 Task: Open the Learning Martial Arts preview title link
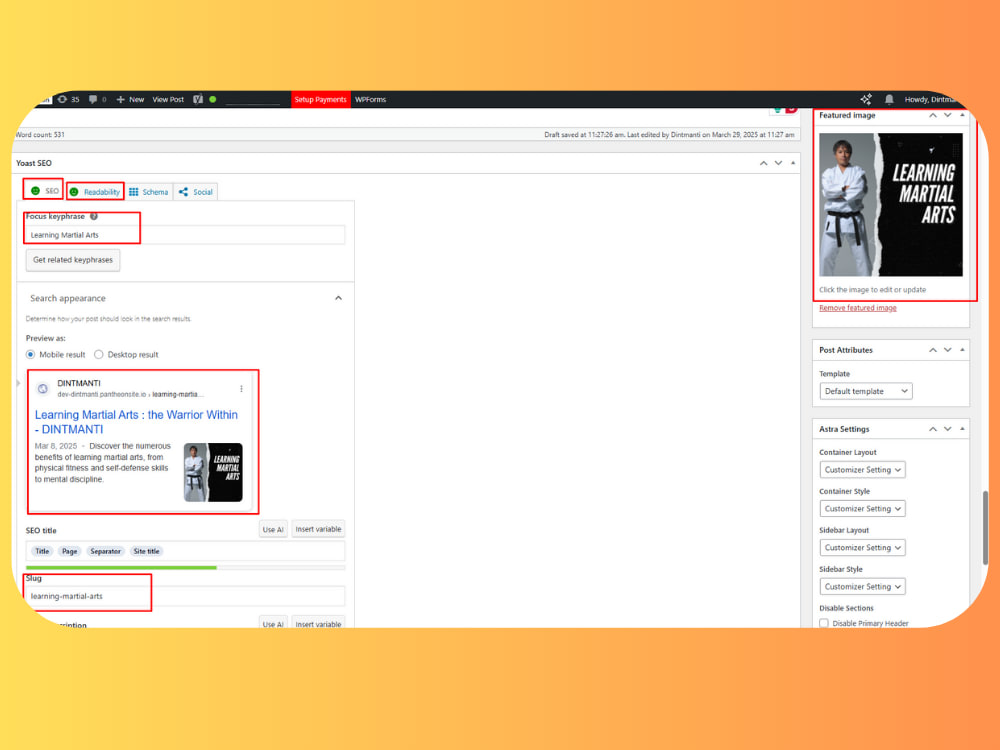pos(136,422)
